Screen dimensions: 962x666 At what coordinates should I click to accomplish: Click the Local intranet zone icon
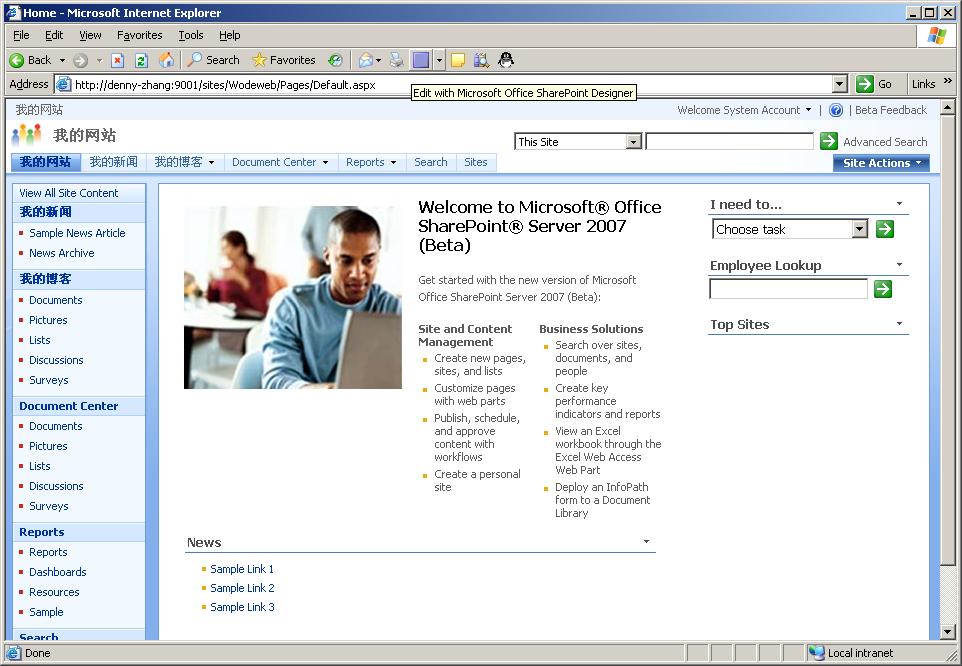pyautogui.click(x=816, y=653)
